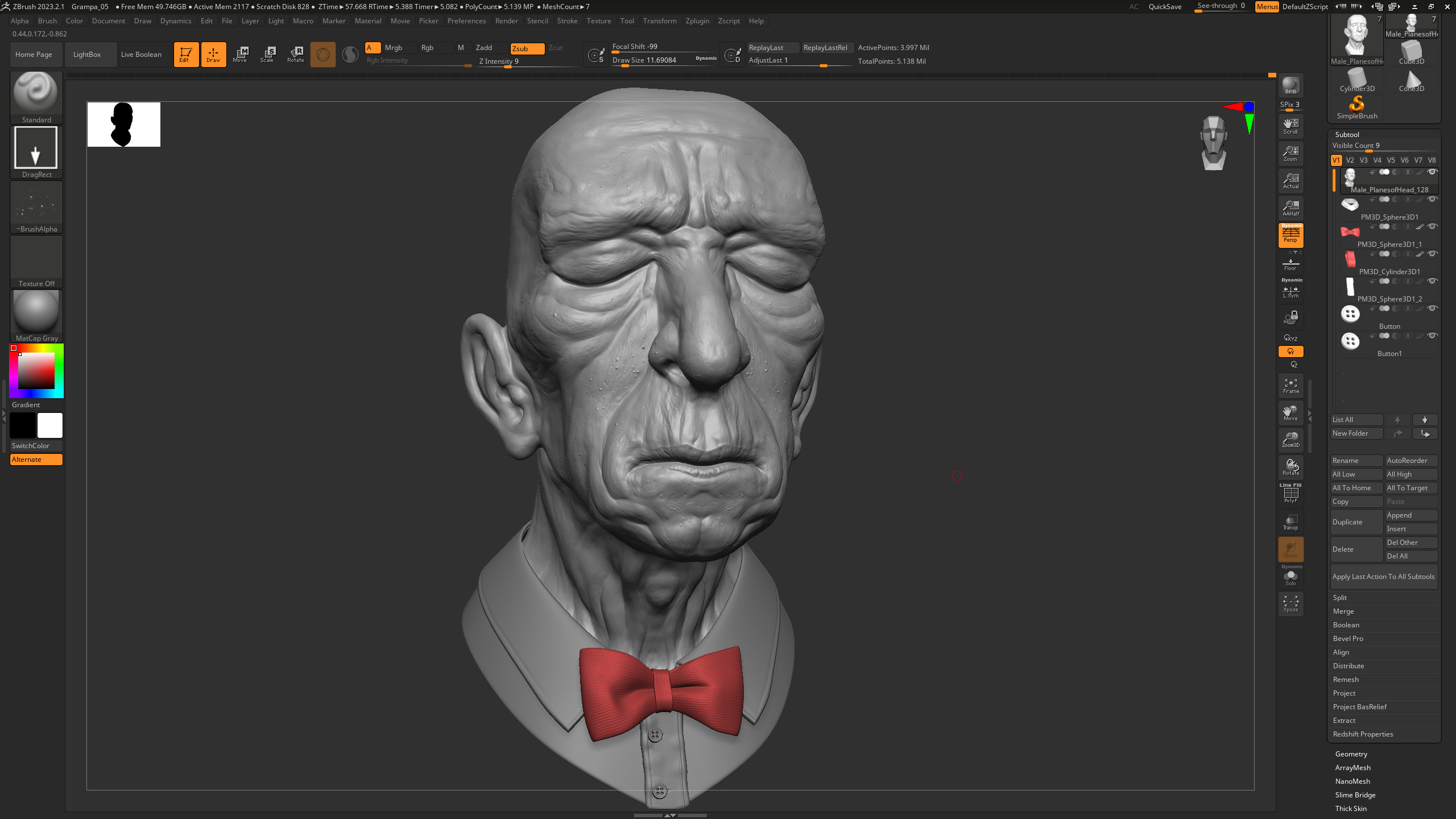This screenshot has height=819, width=1456.
Task: Click the Live Boolean button
Action: click(141, 55)
